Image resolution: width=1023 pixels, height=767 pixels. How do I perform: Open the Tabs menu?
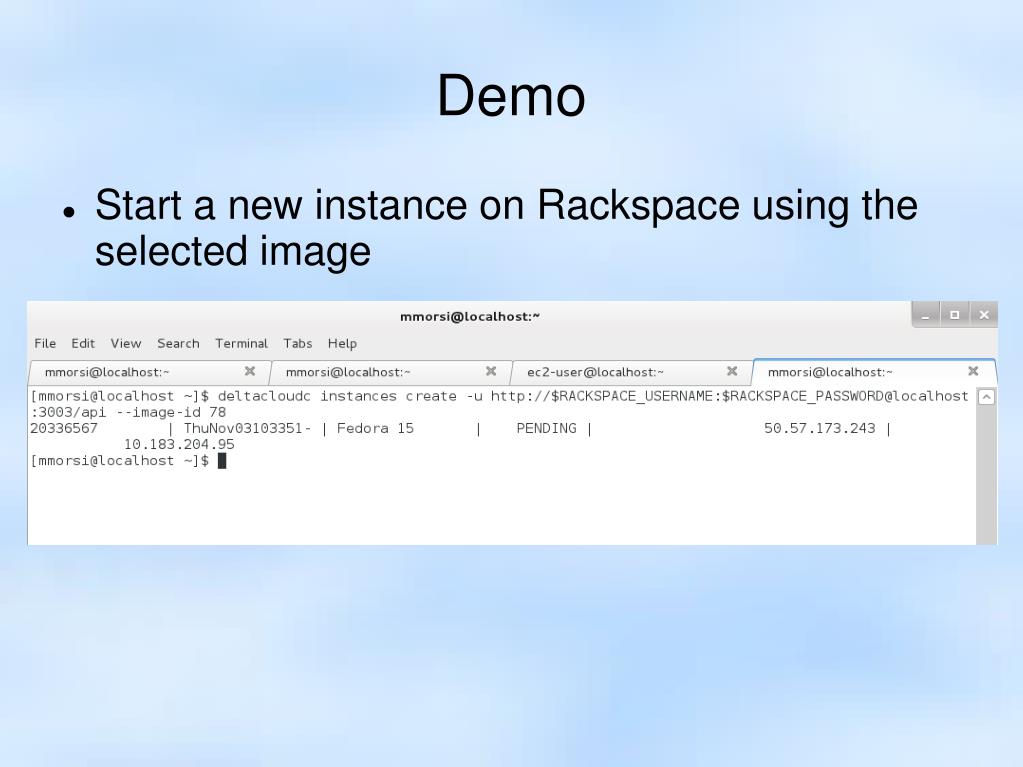tap(298, 343)
